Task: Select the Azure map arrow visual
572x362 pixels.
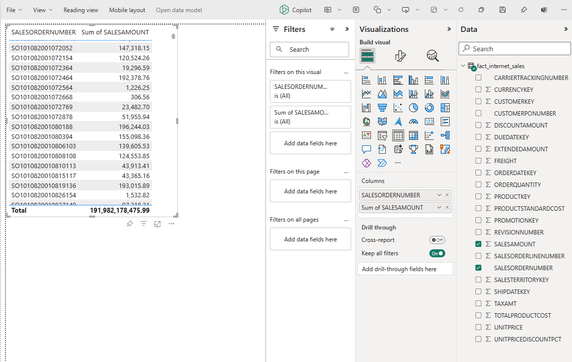Action: coord(398,122)
